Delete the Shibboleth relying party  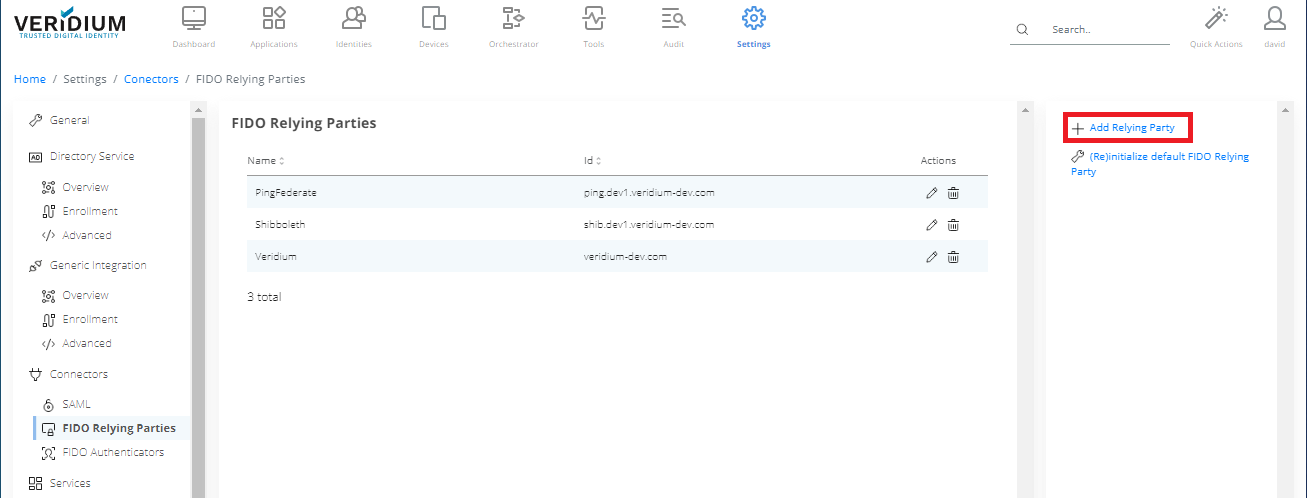[953, 225]
